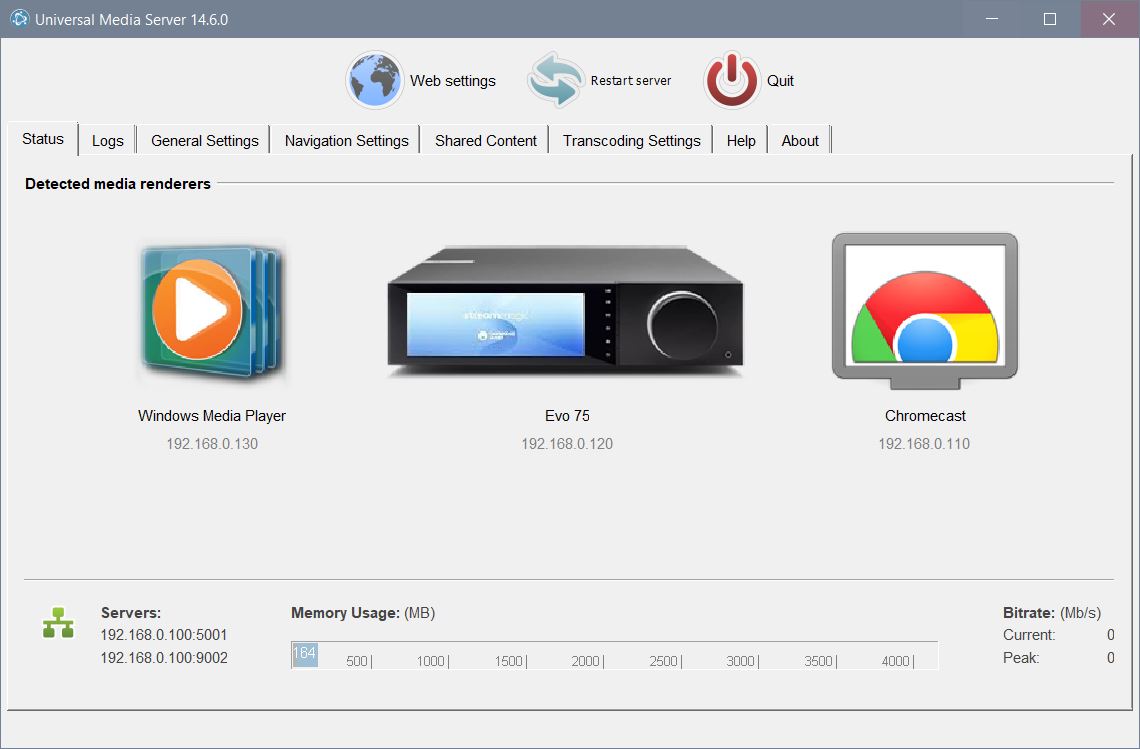
Task: Click the Memory Usage progress bar
Action: [x=614, y=655]
